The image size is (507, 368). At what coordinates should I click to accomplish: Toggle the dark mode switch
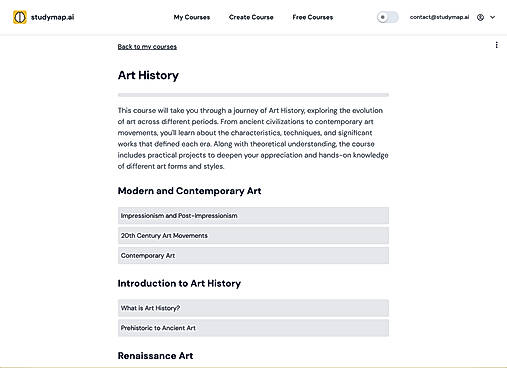point(387,17)
